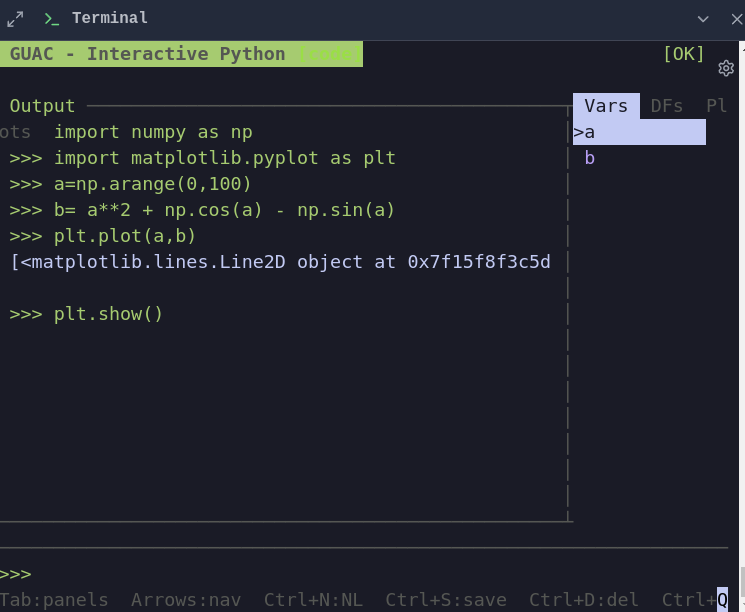Click the [code] mode label
Viewport: 745px width, 612px height.
pyautogui.click(x=330, y=54)
